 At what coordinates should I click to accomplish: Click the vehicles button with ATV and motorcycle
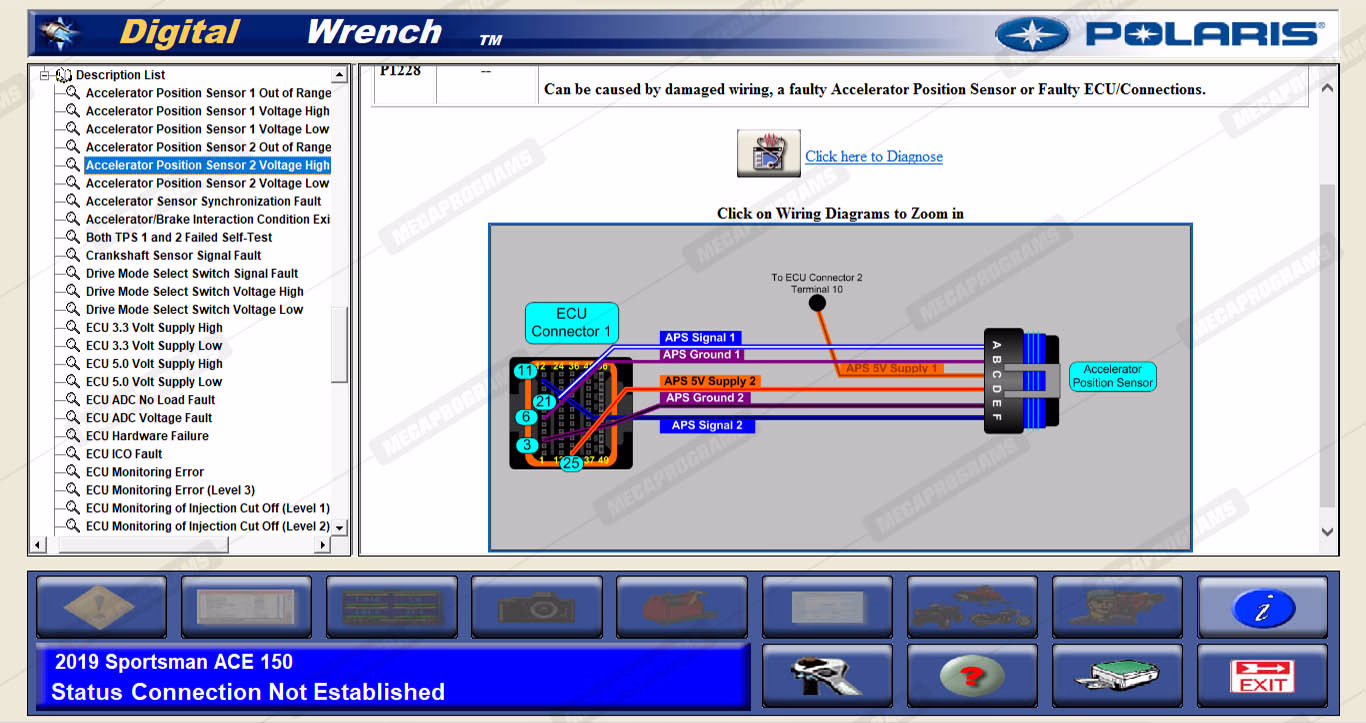972,607
